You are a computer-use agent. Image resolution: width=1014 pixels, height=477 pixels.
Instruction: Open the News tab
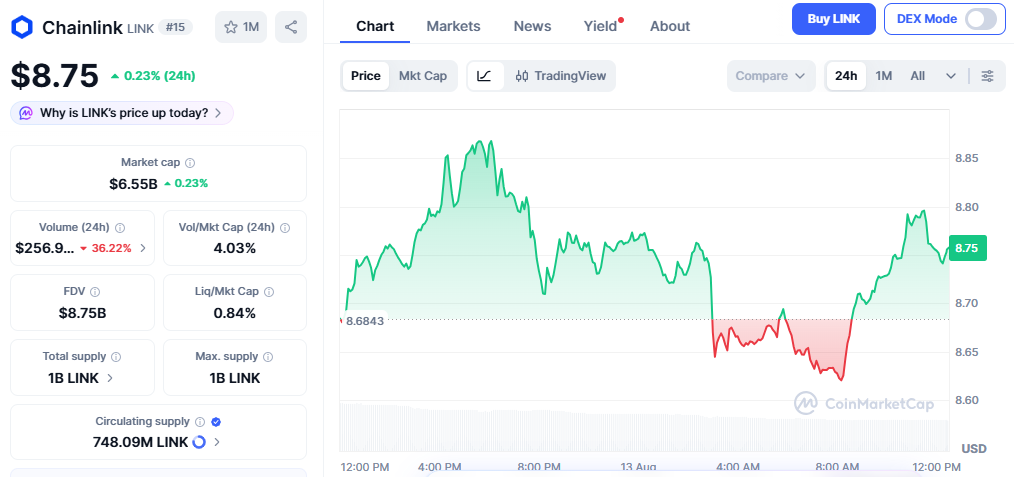[x=532, y=26]
